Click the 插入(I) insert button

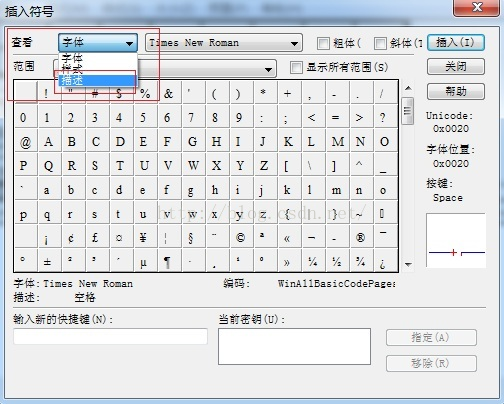point(456,43)
